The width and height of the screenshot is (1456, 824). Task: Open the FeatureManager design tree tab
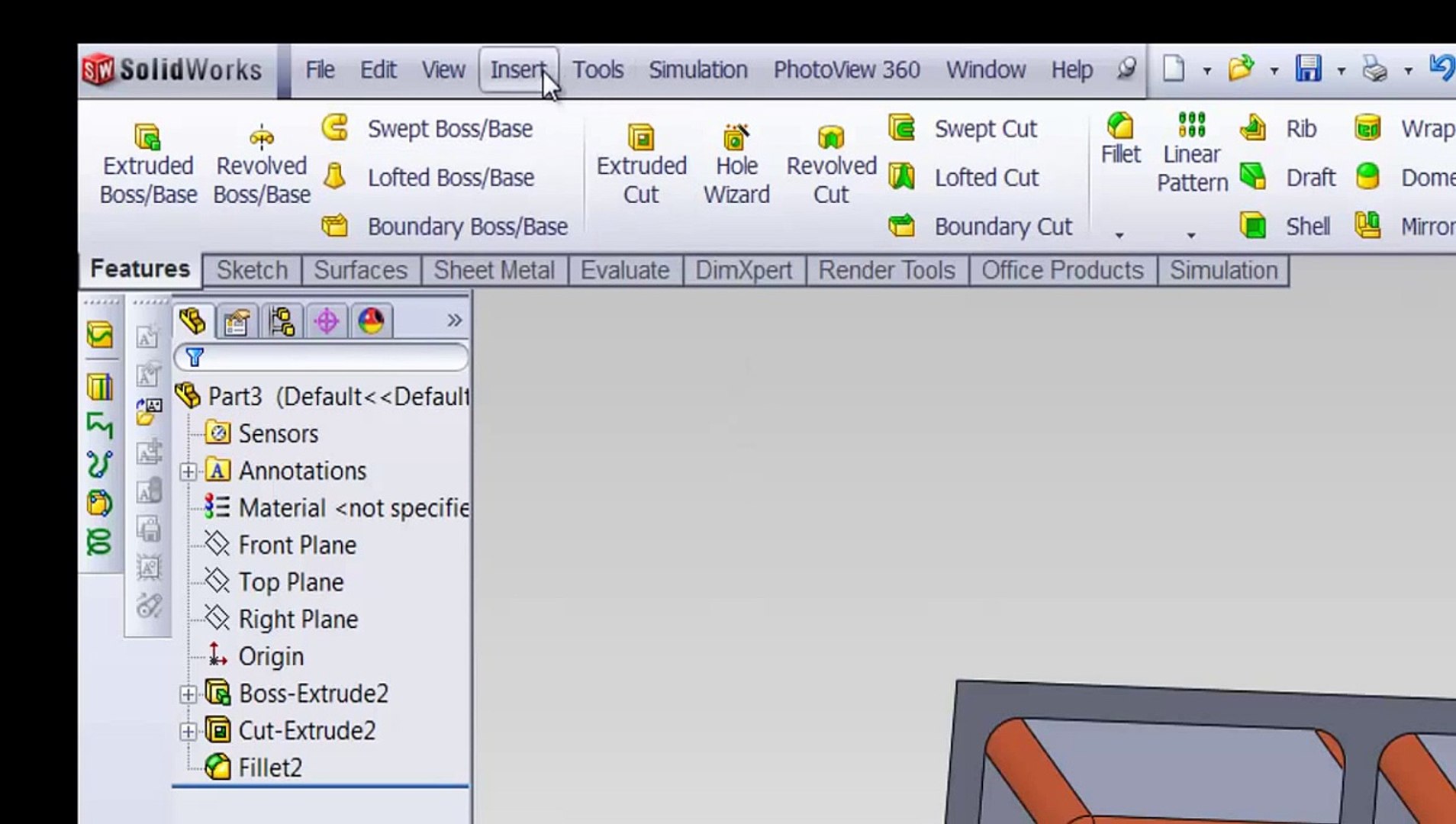192,321
